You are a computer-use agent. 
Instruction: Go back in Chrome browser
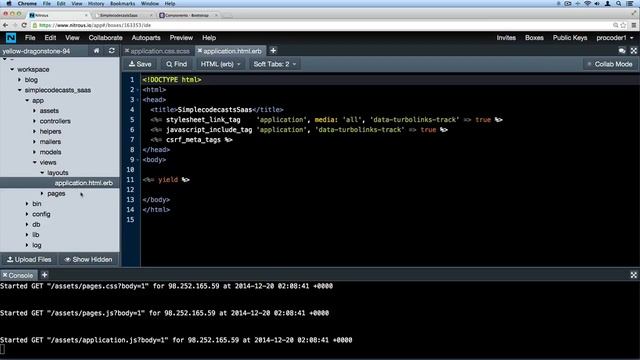[x=5, y=25]
